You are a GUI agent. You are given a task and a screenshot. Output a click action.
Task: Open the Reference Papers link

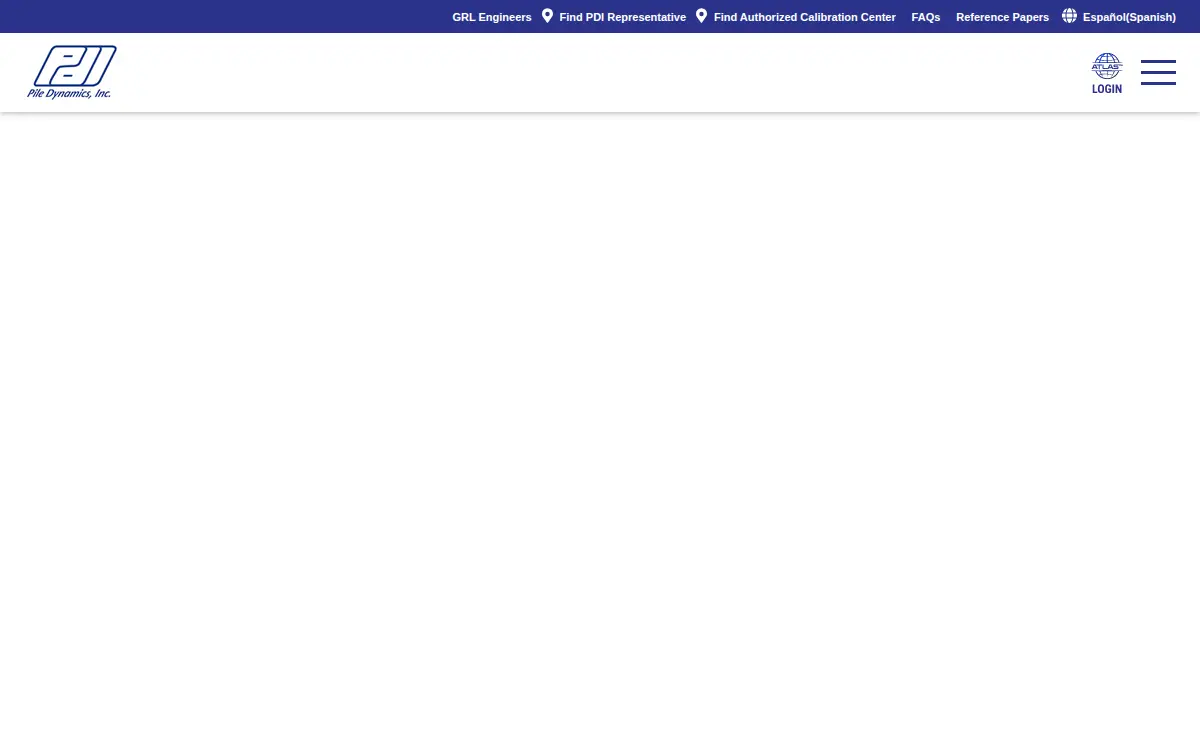pos(1002,17)
